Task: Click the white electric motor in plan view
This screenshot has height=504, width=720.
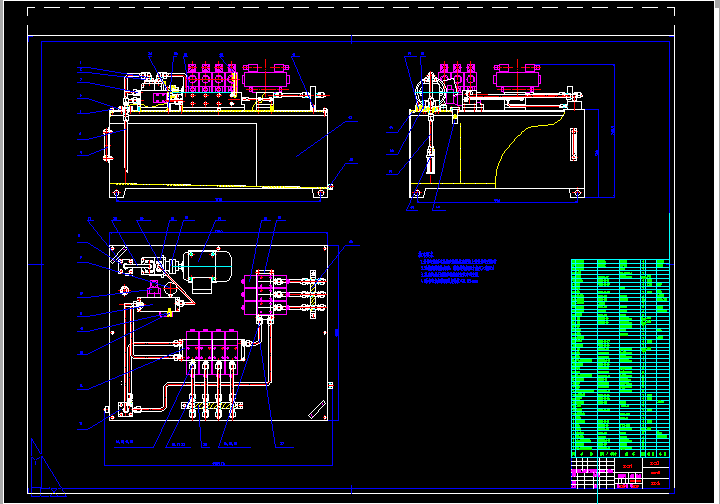Action: coord(209,268)
